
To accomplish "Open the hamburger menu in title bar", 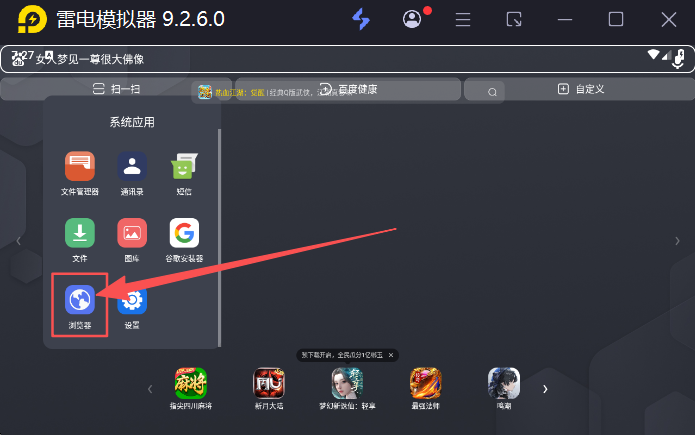I will pos(463,20).
